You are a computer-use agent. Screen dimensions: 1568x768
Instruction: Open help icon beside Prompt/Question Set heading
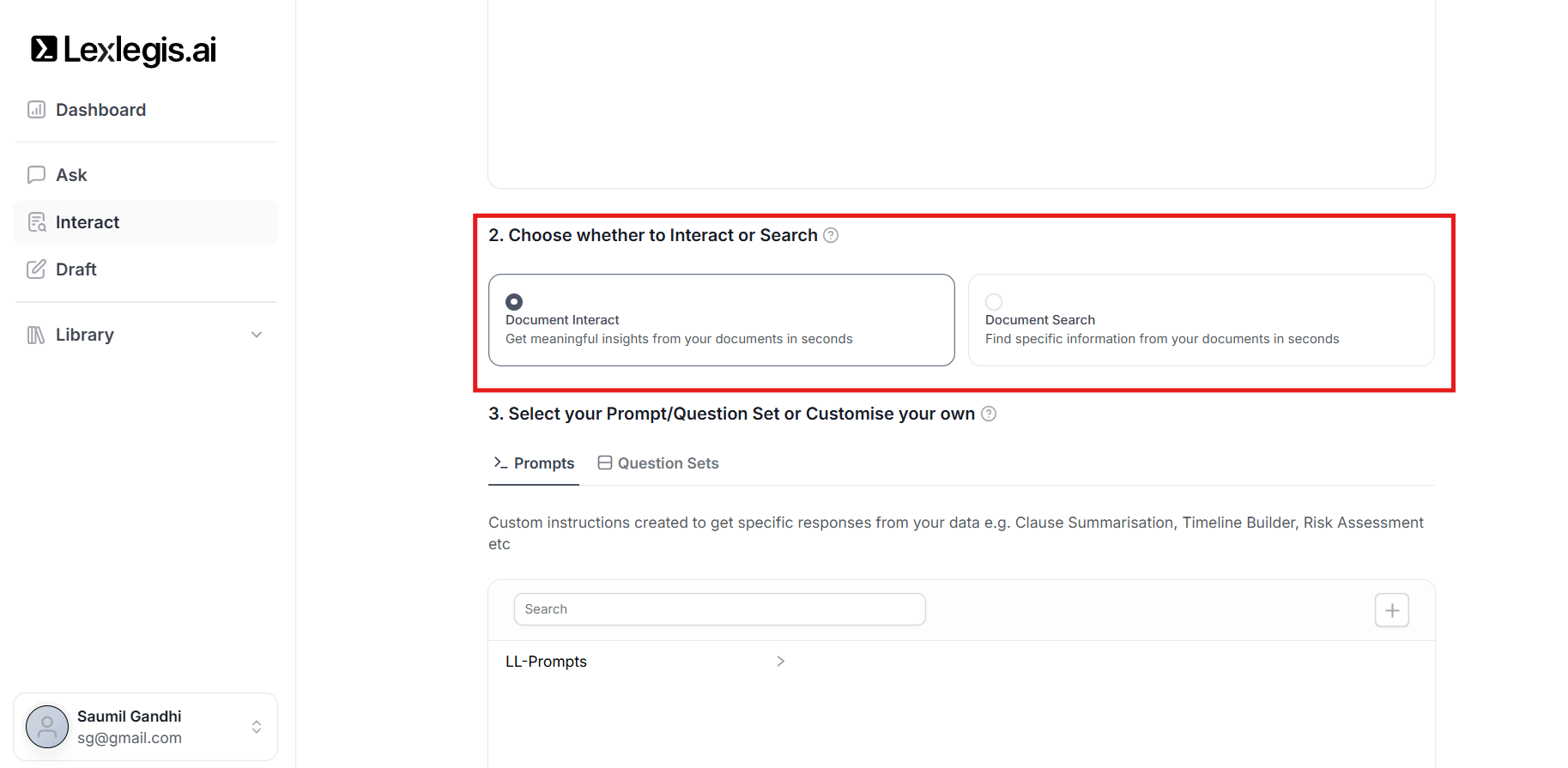[x=989, y=414]
